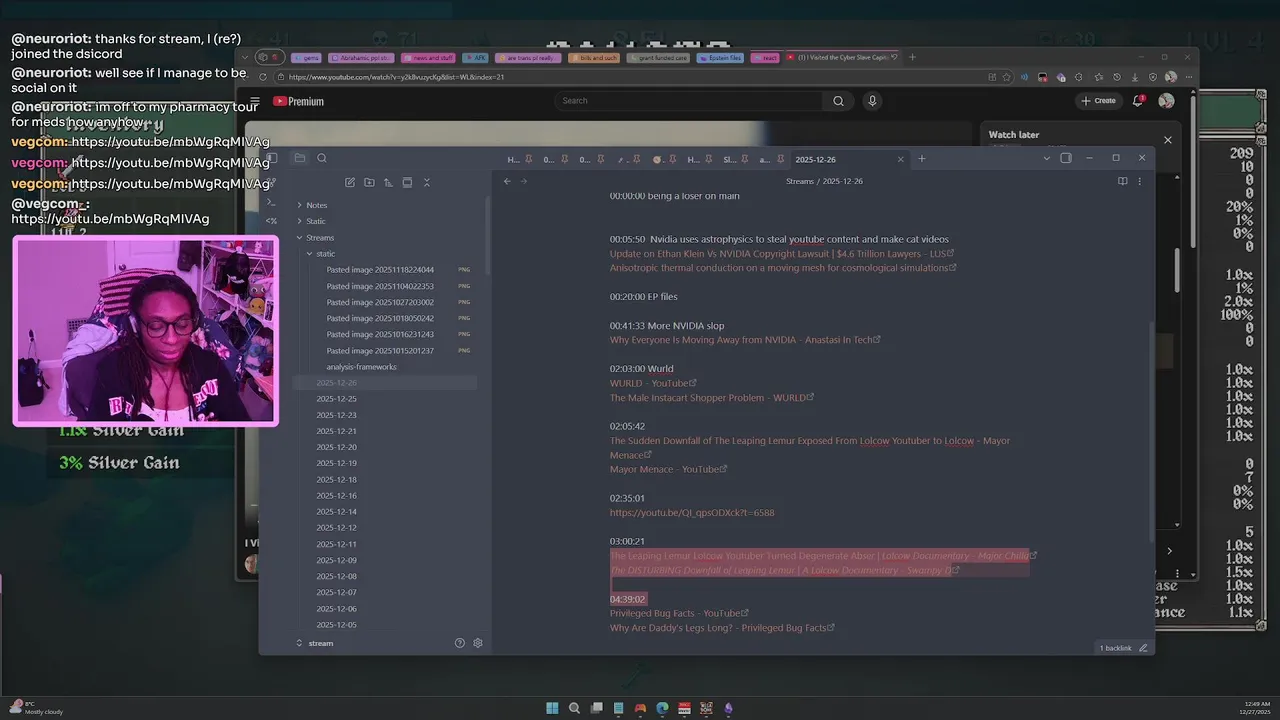Change sort order in Obsidian file explorer
1280x720 pixels.
click(388, 182)
